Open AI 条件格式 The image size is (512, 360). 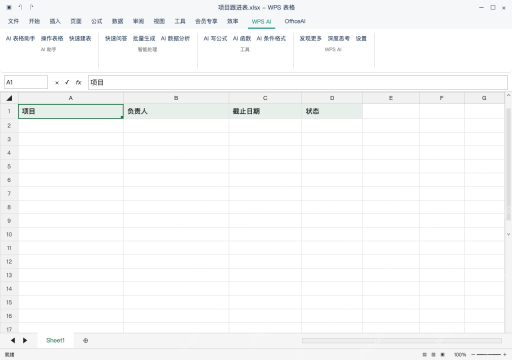click(271, 39)
